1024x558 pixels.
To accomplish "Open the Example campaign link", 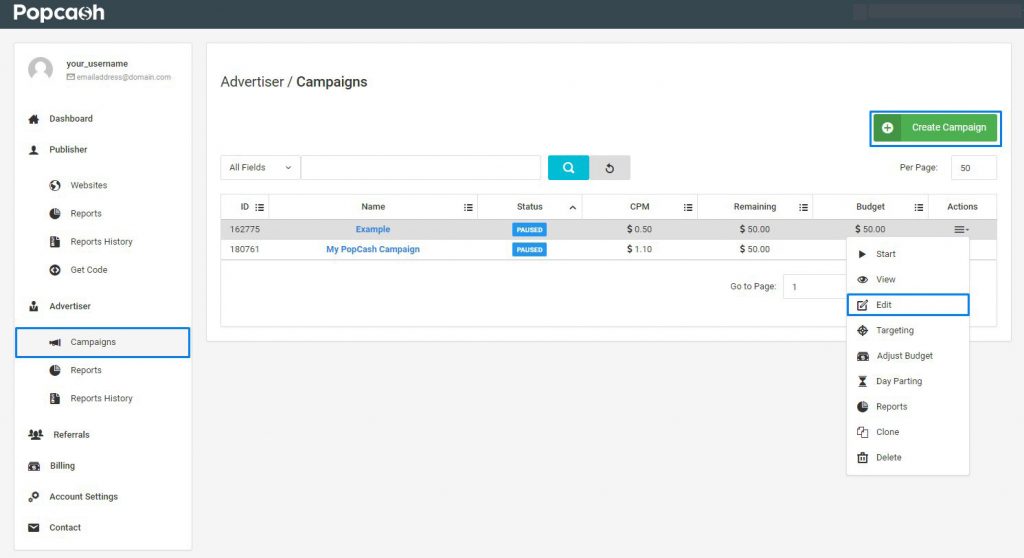I will 373,229.
